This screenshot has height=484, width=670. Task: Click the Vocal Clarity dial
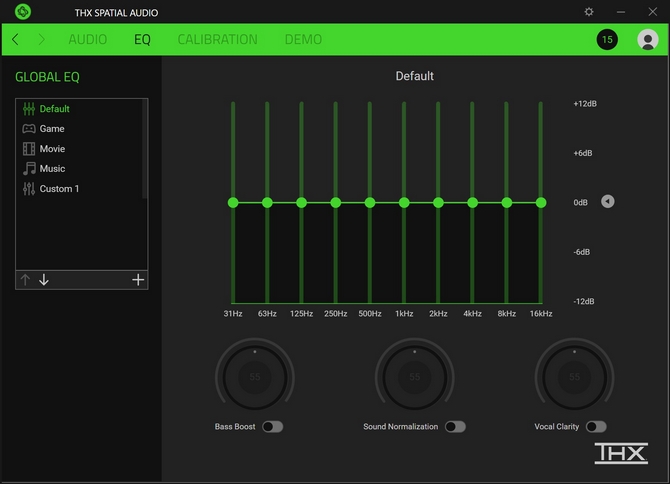[574, 377]
